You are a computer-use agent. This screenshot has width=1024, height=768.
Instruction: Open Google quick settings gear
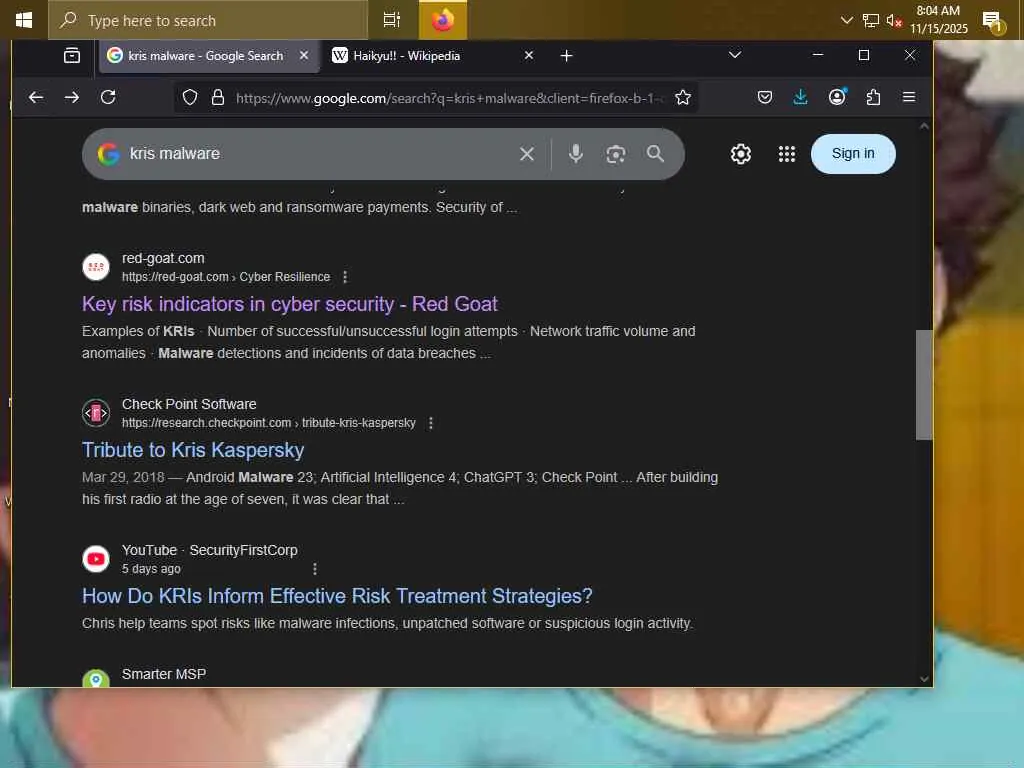[x=741, y=154]
